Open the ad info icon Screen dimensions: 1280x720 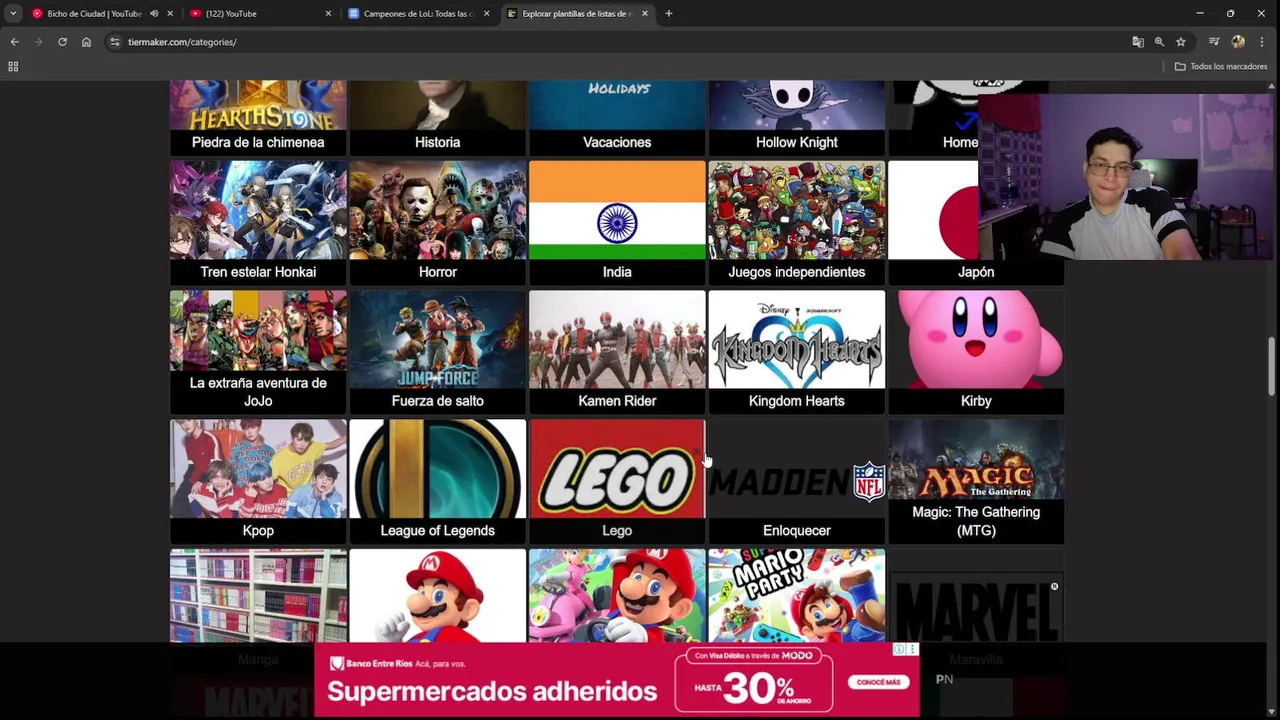click(899, 650)
